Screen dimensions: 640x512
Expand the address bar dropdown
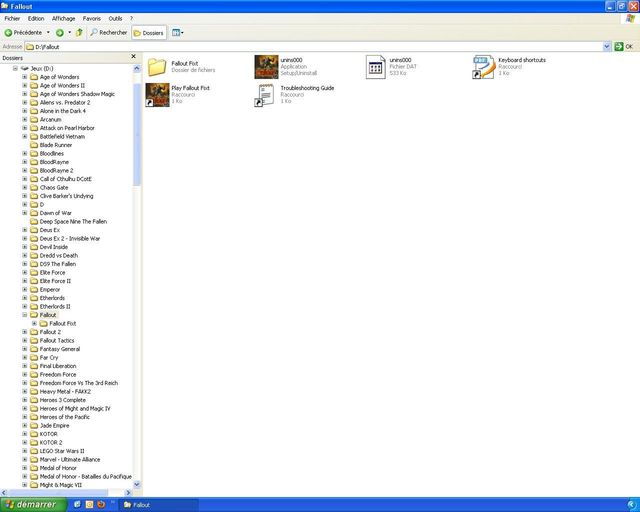[607, 47]
